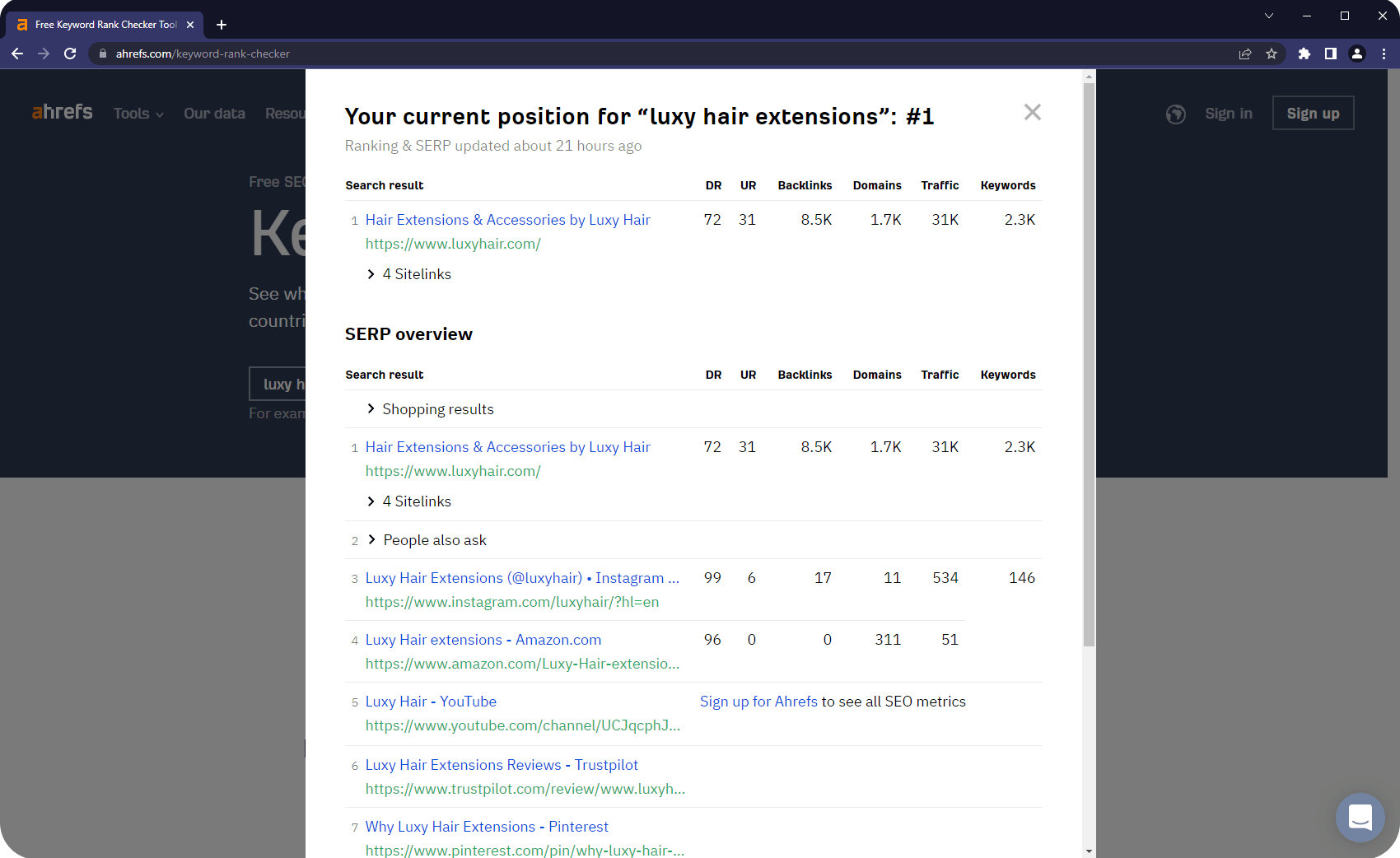Image resolution: width=1400 pixels, height=858 pixels.
Task: Open the Chrome three-dot menu
Action: point(1384,54)
